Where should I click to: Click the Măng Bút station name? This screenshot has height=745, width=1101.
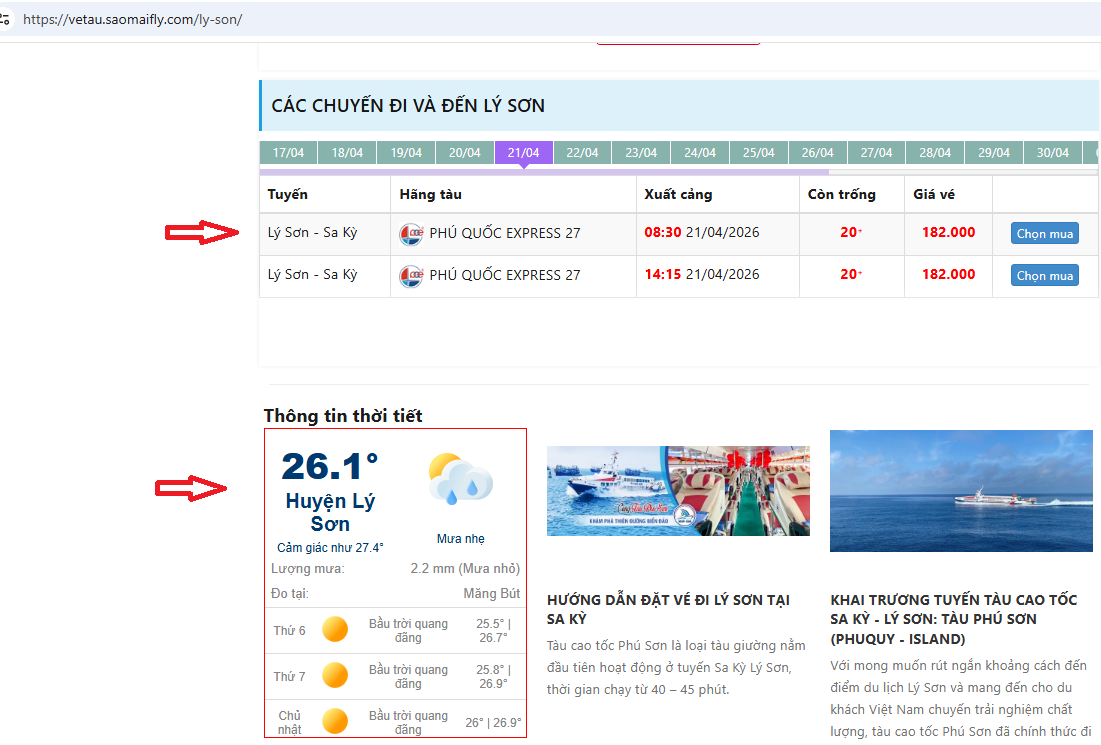coord(492,593)
